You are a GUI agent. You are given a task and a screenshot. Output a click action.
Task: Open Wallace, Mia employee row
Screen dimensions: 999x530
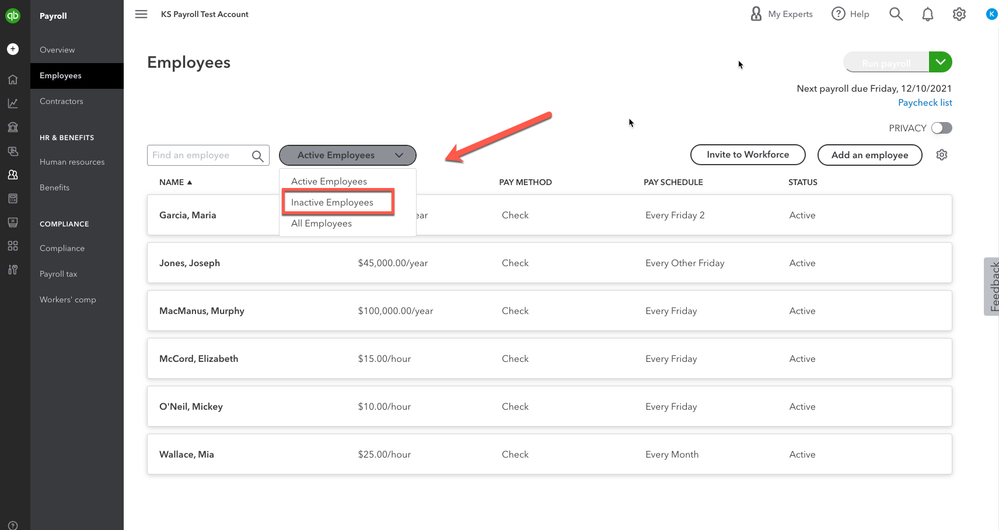point(549,454)
